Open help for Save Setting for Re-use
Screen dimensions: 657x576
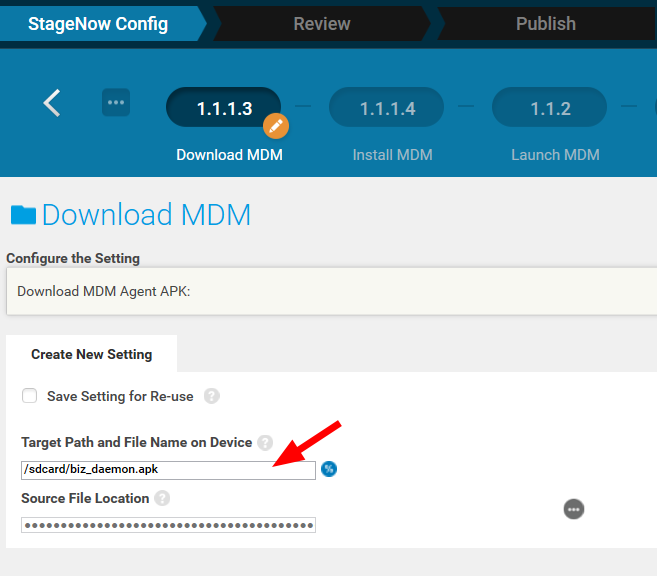(x=212, y=396)
